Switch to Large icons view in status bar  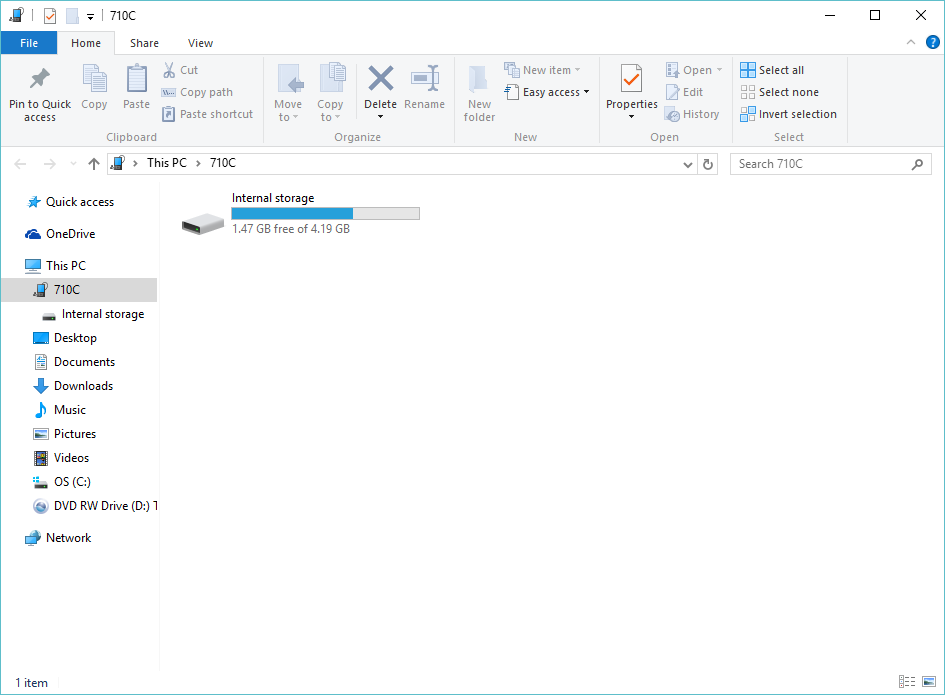coord(929,682)
